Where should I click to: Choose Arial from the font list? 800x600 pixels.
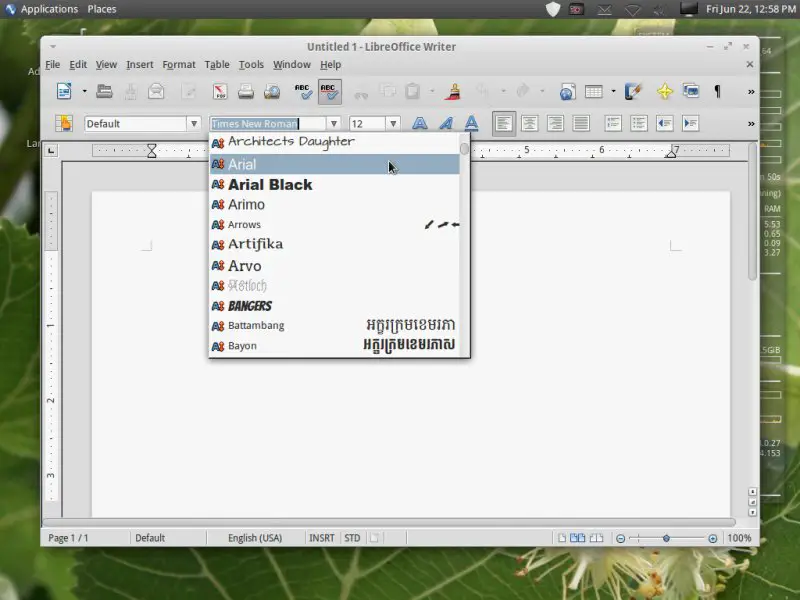coord(335,164)
